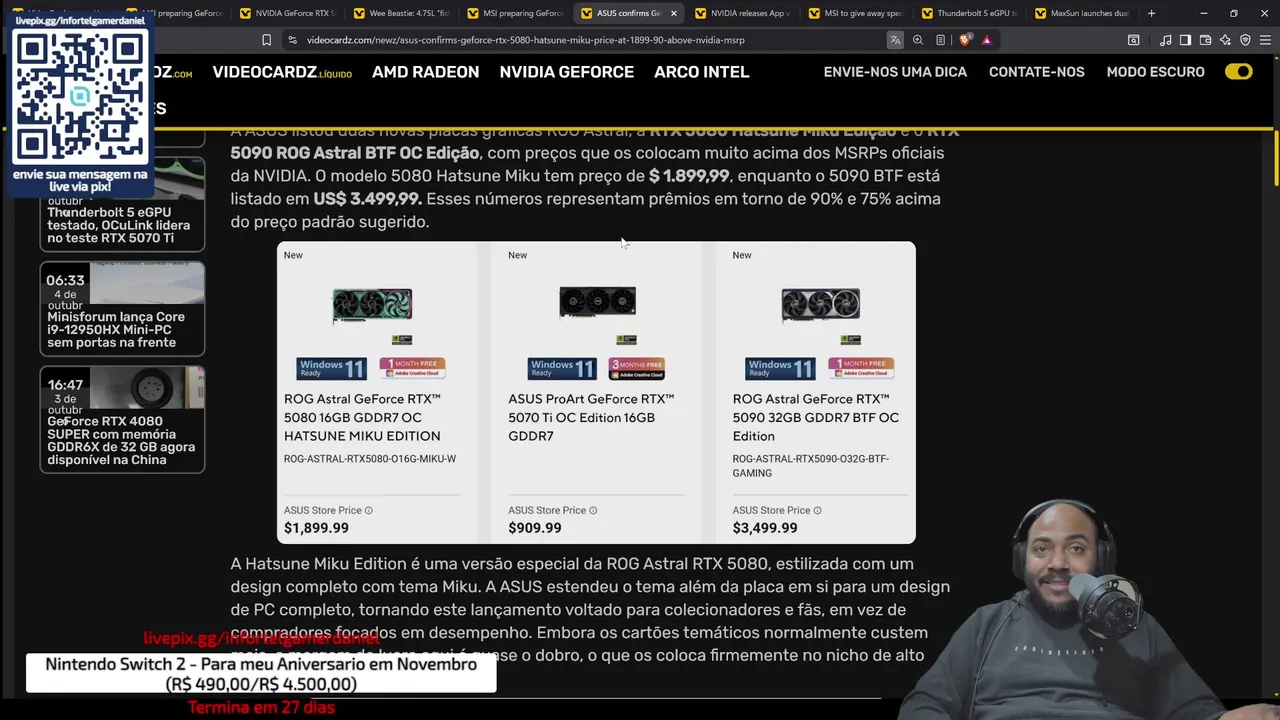Switch to Wee Beastie 4.75L tab
This screenshot has height=720, width=1280.
click(401, 13)
